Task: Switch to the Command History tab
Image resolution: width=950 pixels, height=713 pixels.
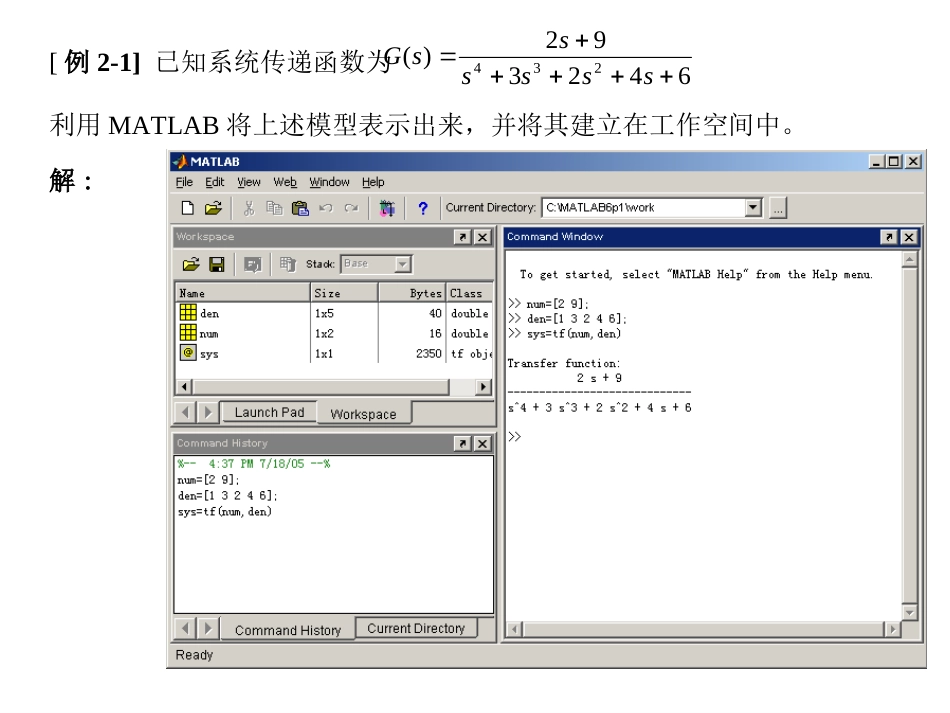Action: tap(288, 630)
